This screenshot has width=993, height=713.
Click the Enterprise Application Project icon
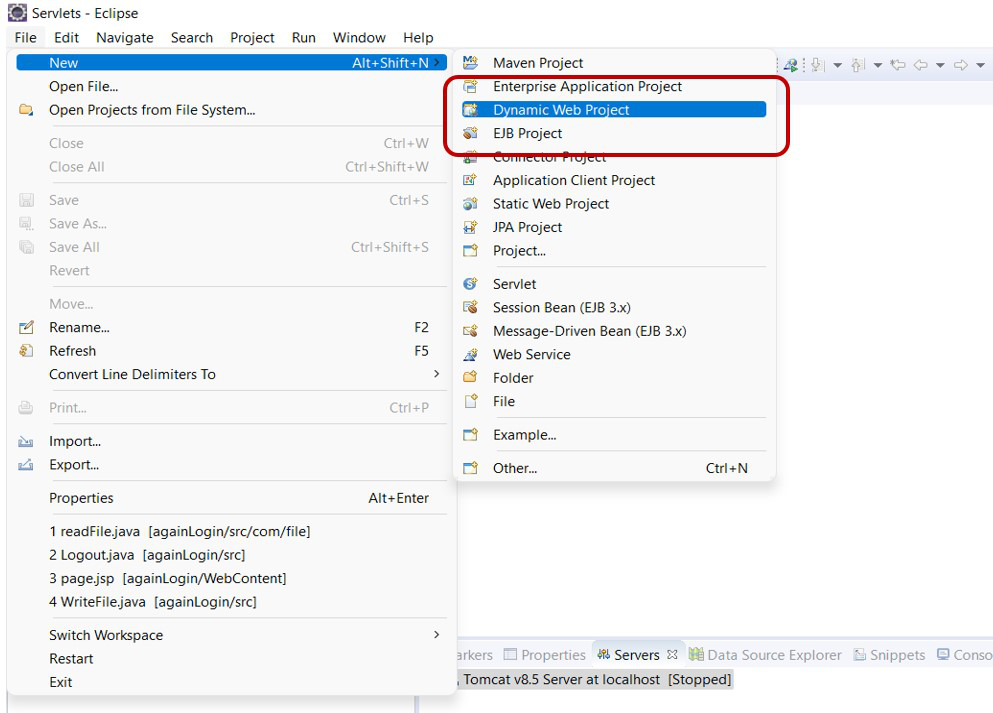(x=470, y=86)
